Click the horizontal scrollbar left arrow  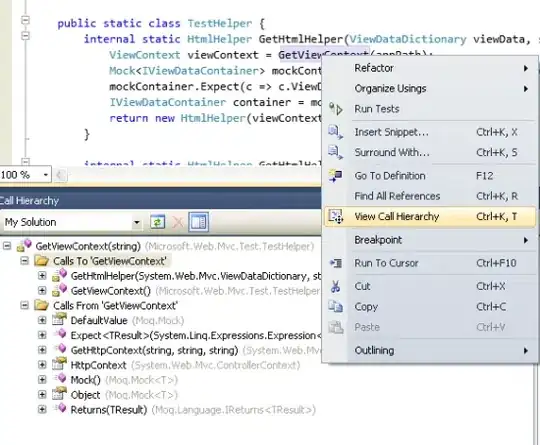click(60, 175)
